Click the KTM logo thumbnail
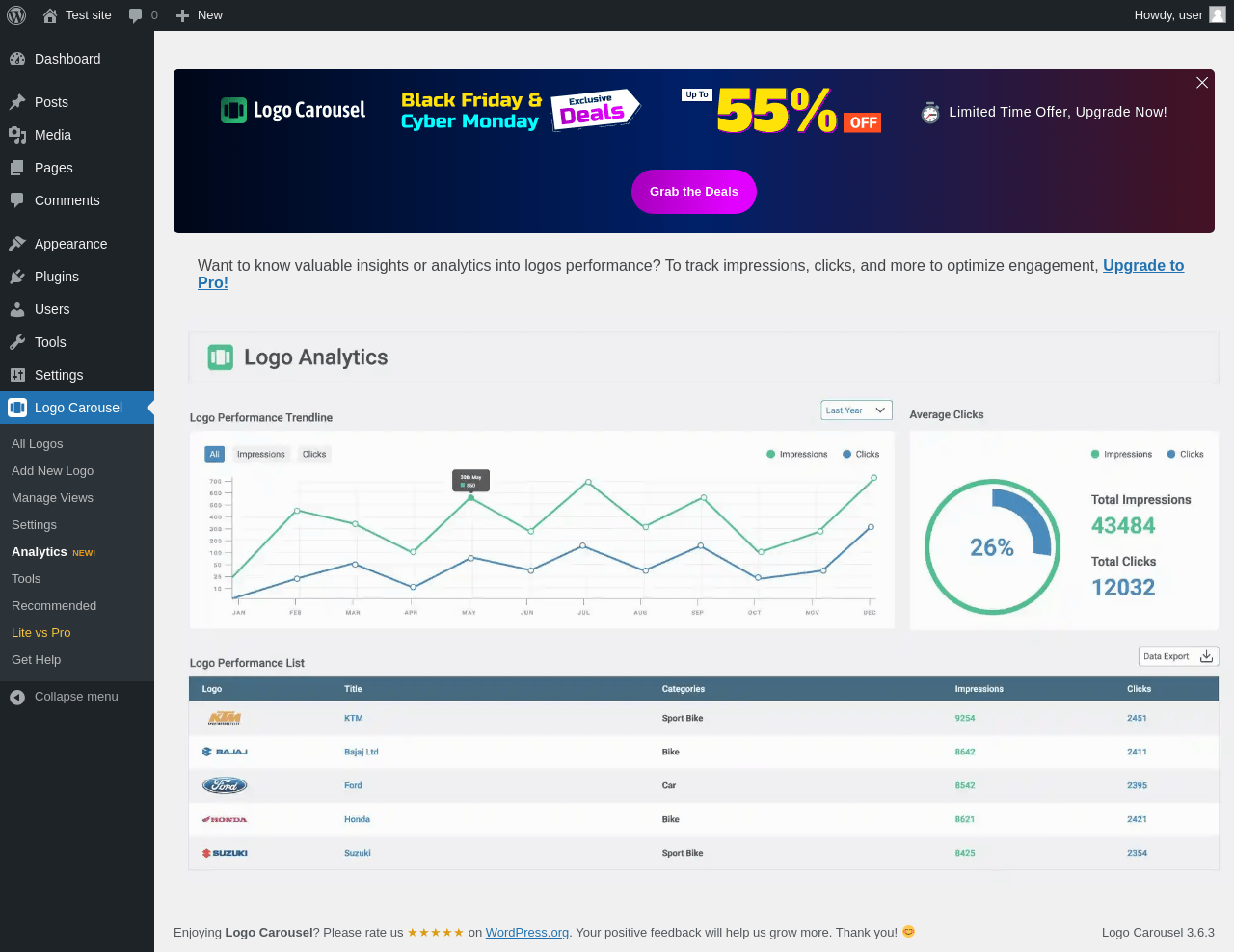This screenshot has height=952, width=1234. pyautogui.click(x=225, y=718)
